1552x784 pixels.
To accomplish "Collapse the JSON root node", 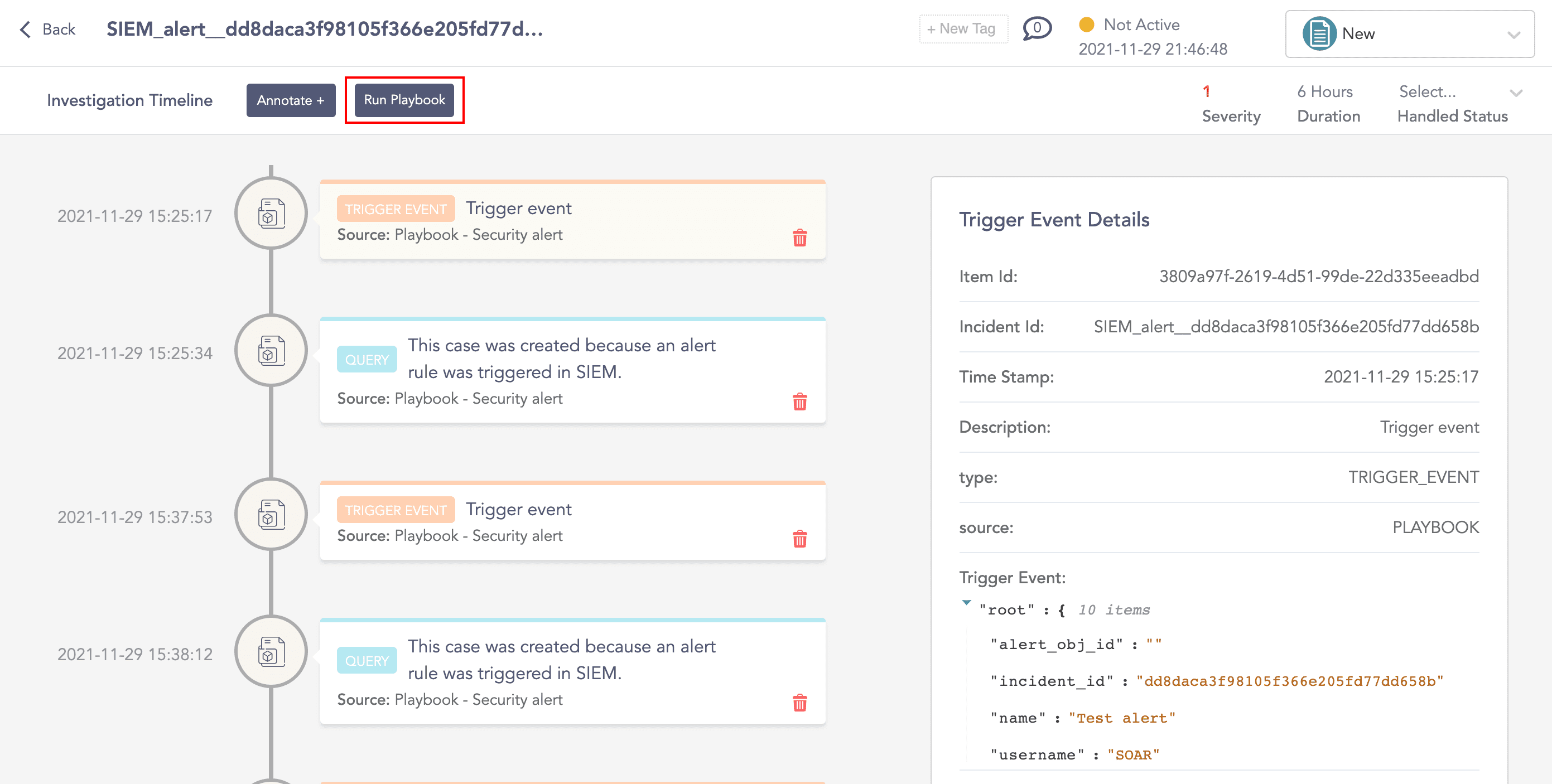I will (966, 603).
